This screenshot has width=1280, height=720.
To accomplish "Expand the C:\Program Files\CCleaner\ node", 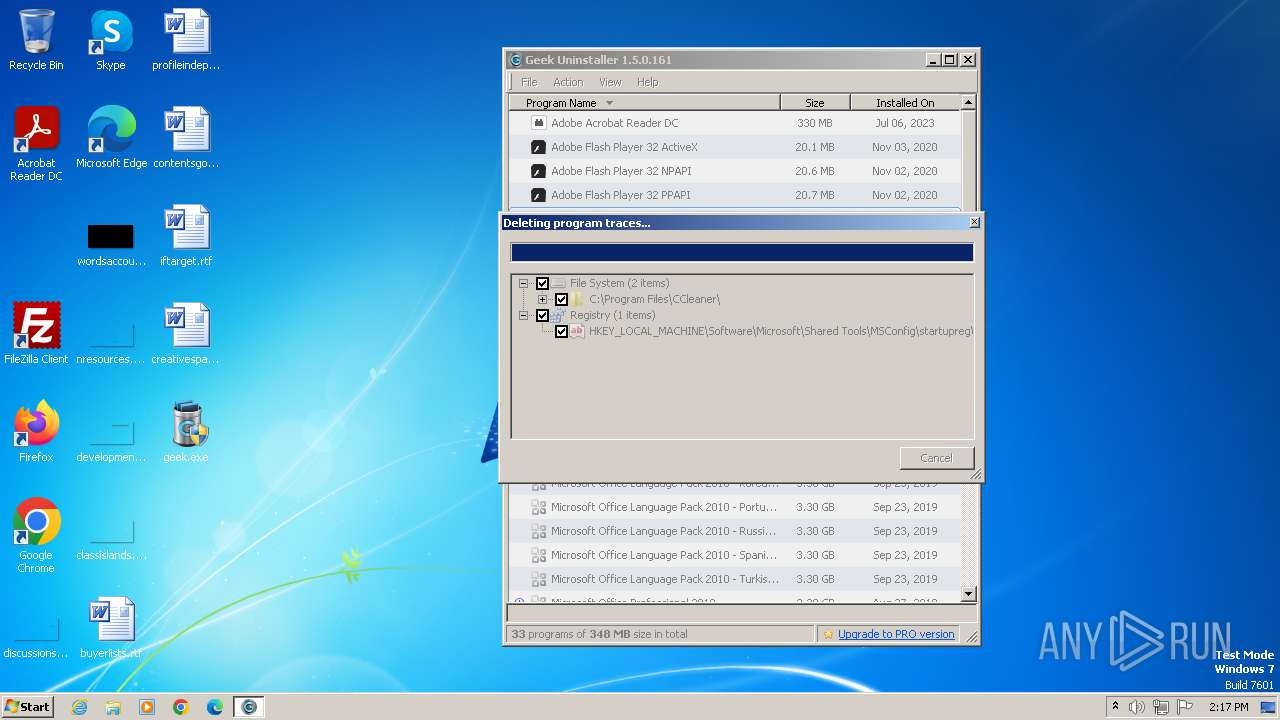I will pos(542,299).
